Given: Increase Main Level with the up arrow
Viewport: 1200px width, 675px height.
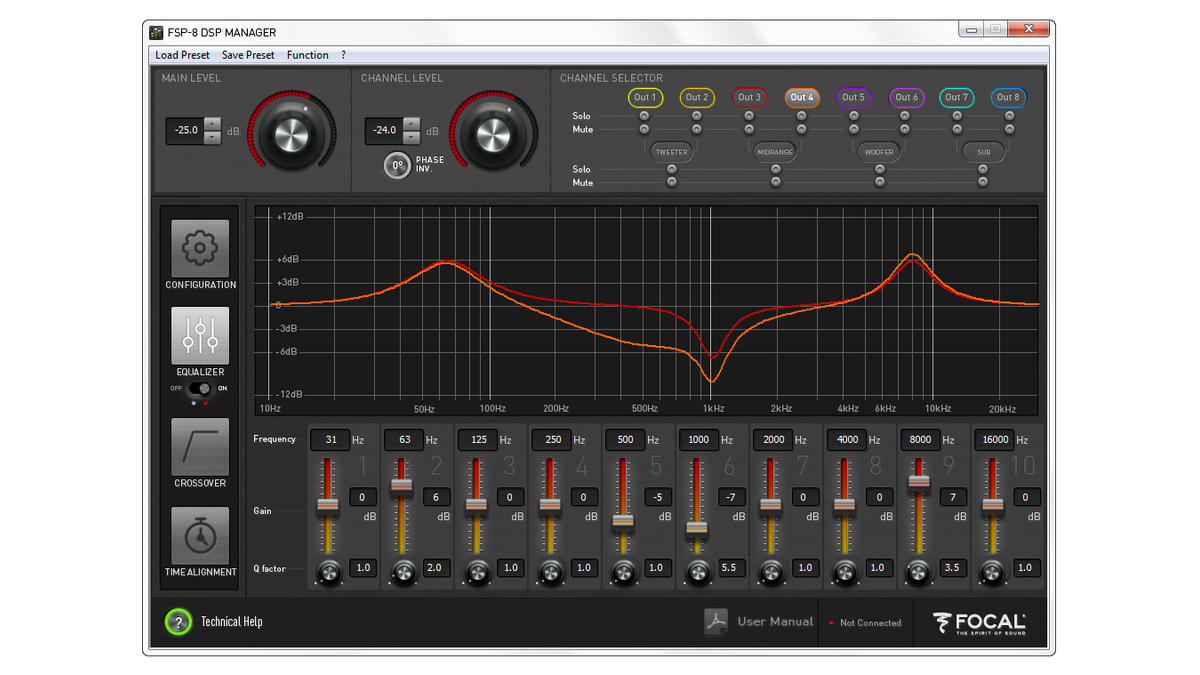Looking at the screenshot, I should click(212, 124).
